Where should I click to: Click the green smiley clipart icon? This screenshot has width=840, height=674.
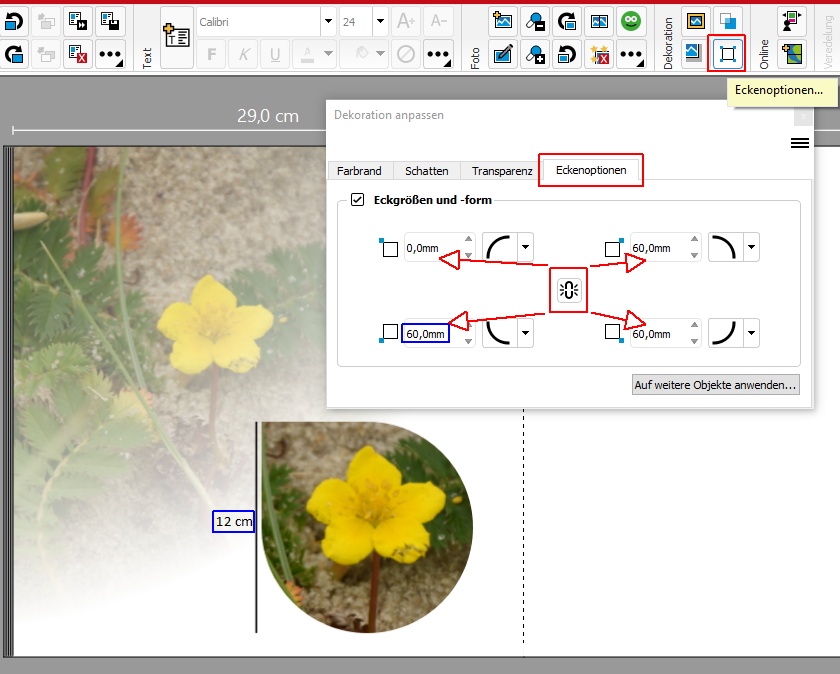629,21
